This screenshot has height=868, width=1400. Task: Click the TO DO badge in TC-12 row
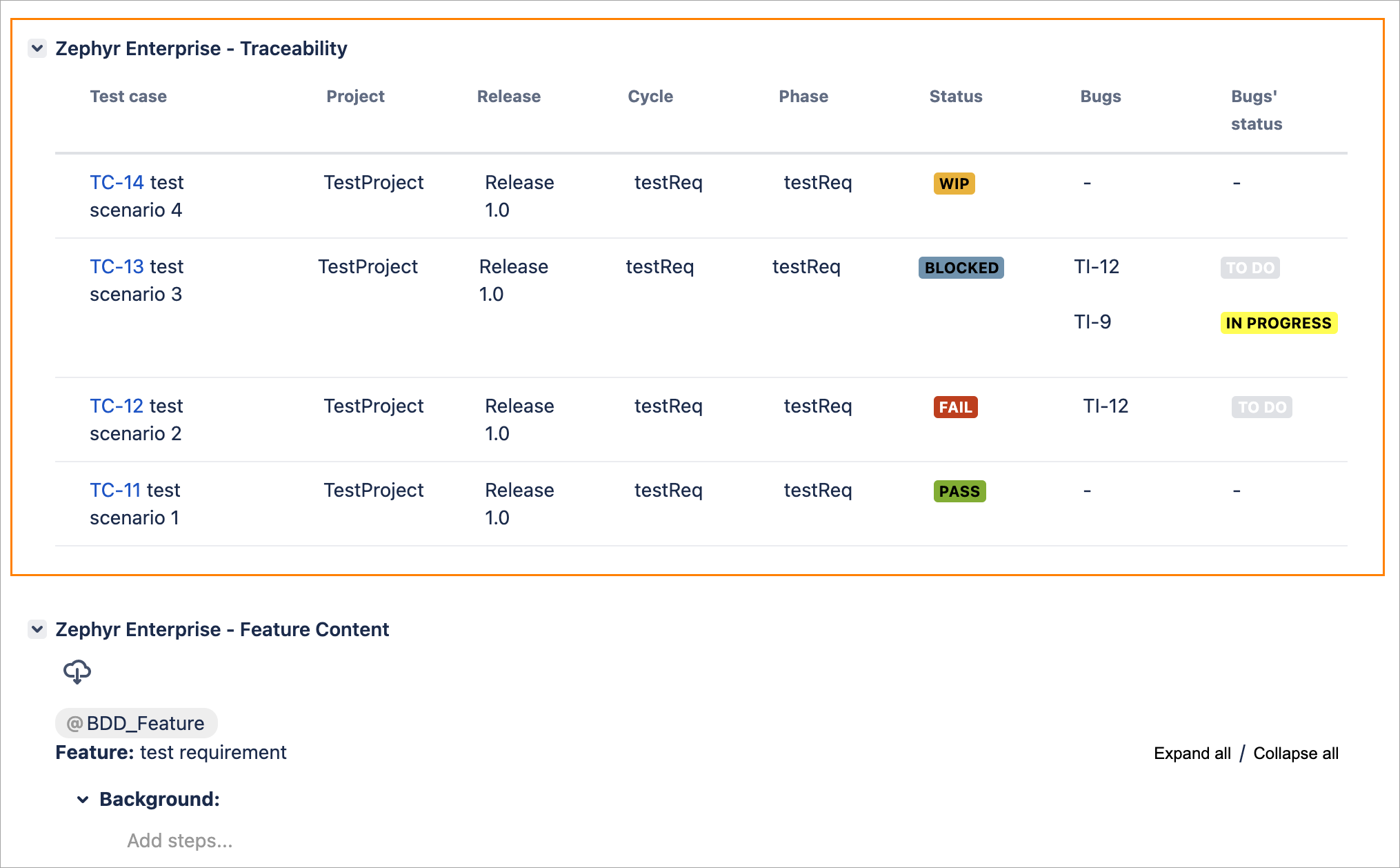pos(1261,407)
